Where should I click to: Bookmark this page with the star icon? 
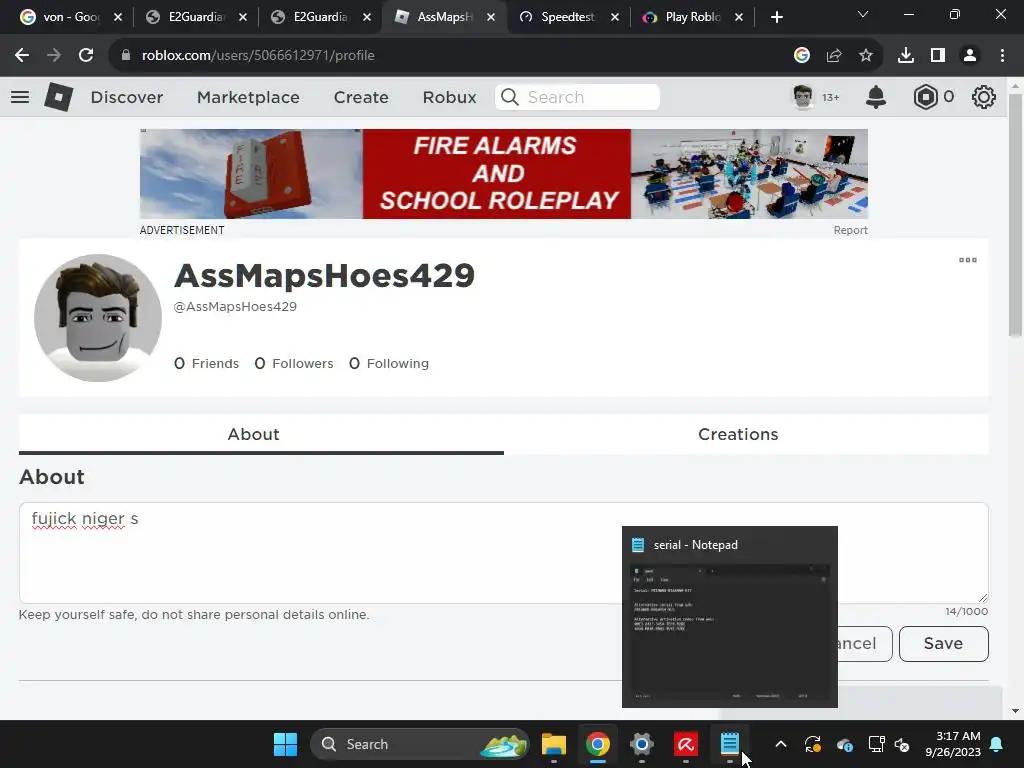[x=865, y=56]
